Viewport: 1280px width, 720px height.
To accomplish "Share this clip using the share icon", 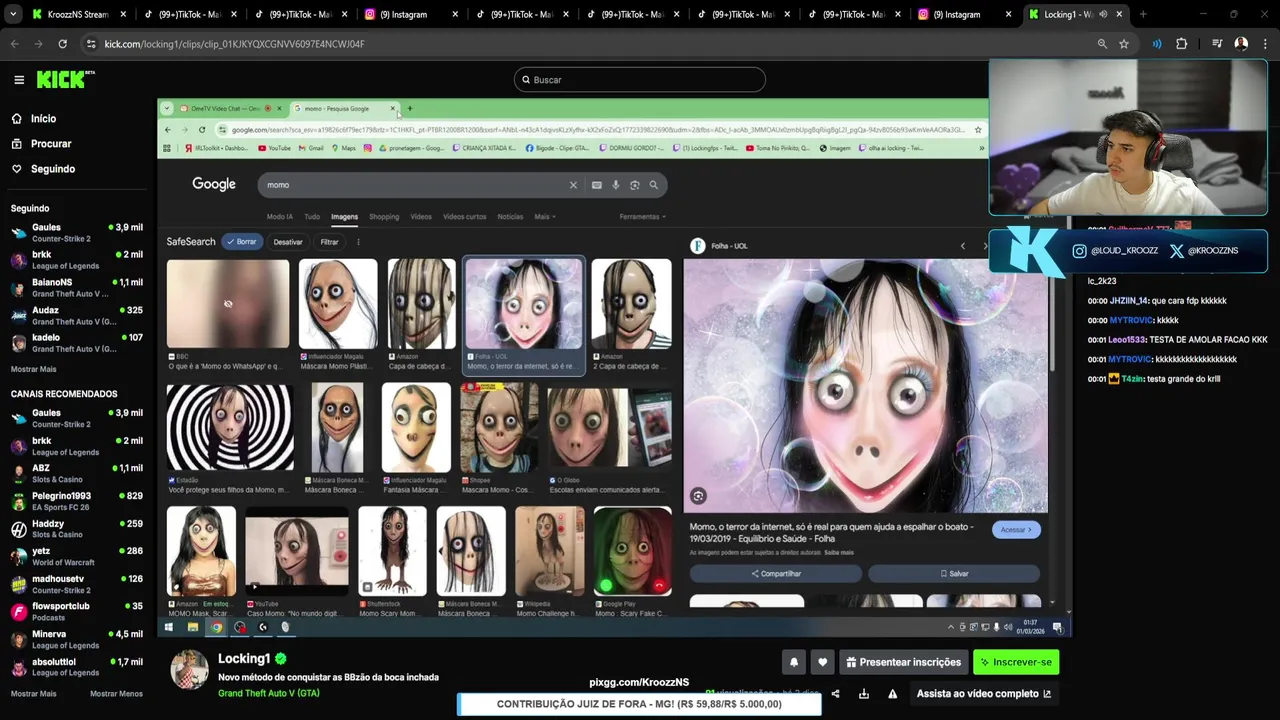I will 835,694.
